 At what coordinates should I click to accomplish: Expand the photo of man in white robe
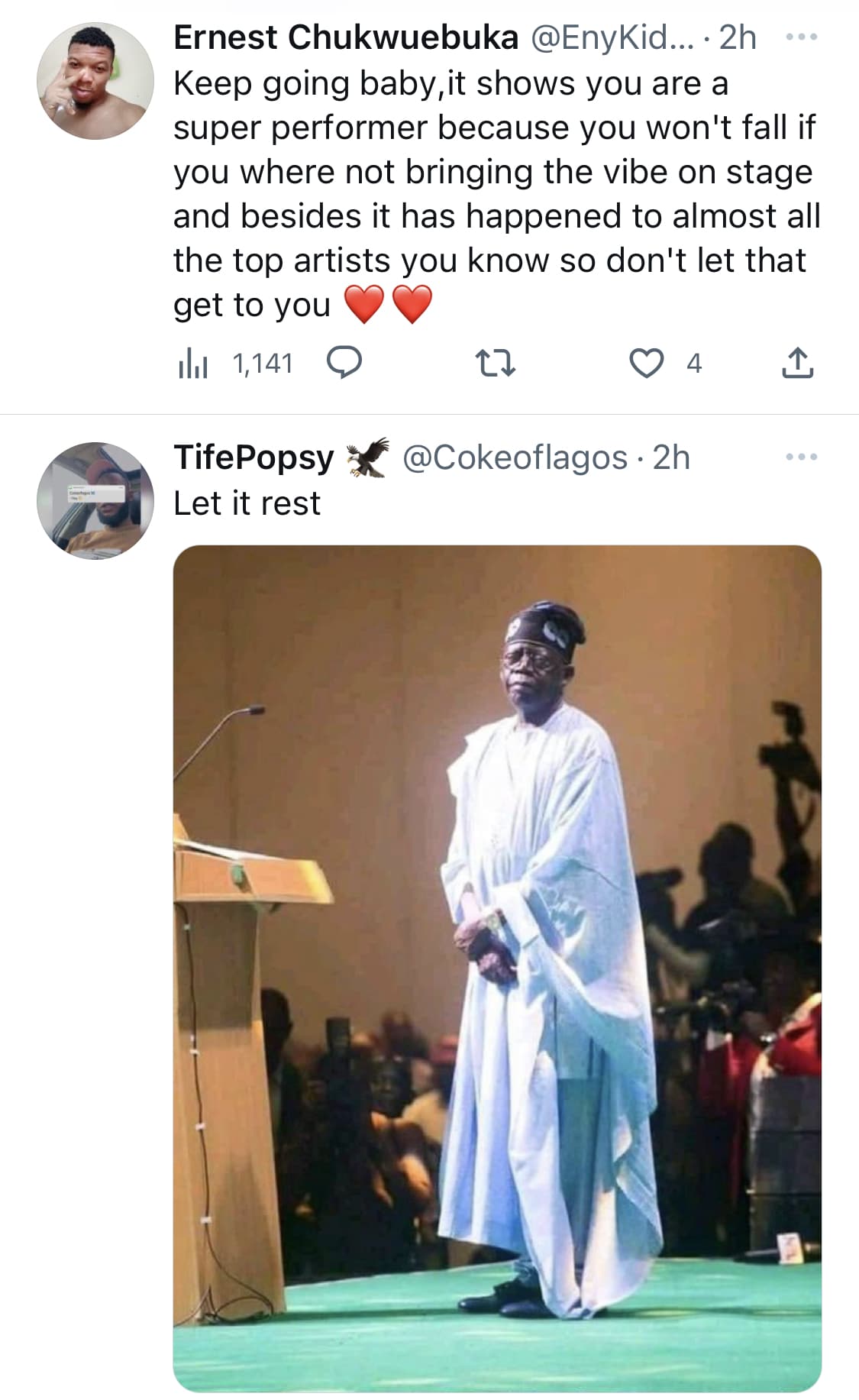click(497, 968)
